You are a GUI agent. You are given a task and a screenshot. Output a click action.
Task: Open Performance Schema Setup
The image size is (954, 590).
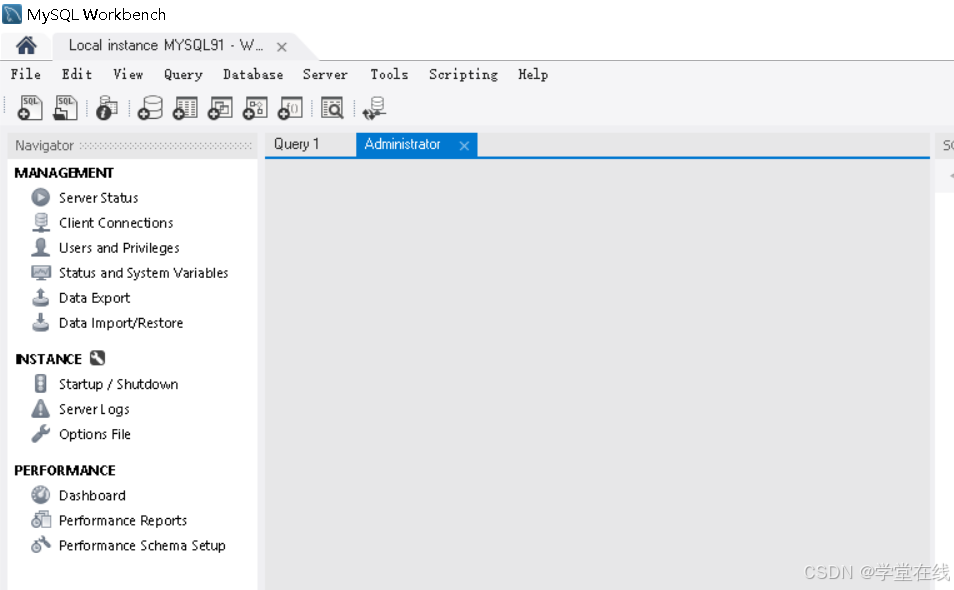pos(142,546)
